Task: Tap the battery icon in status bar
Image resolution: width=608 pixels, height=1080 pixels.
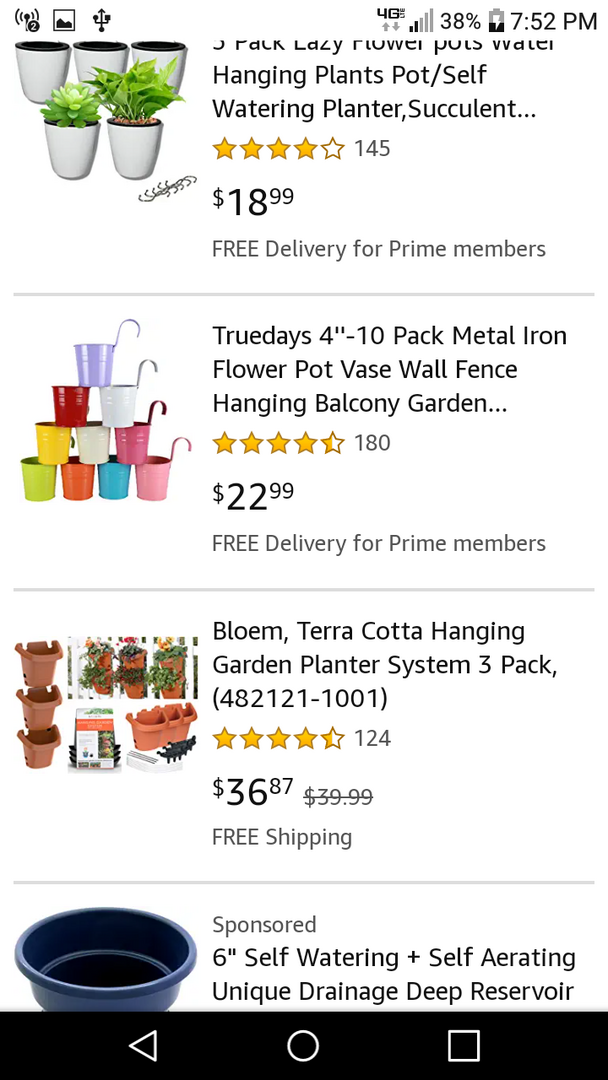Action: coord(495,20)
